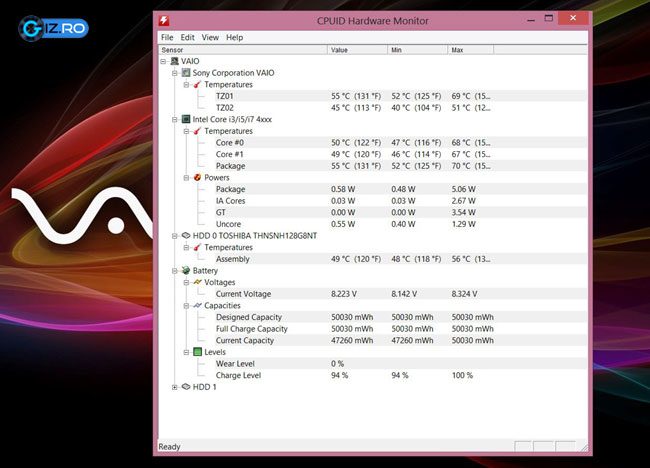The height and width of the screenshot is (468, 650).
Task: Collapse Temperatures under Sony Corporation VAIO
Action: (x=187, y=85)
